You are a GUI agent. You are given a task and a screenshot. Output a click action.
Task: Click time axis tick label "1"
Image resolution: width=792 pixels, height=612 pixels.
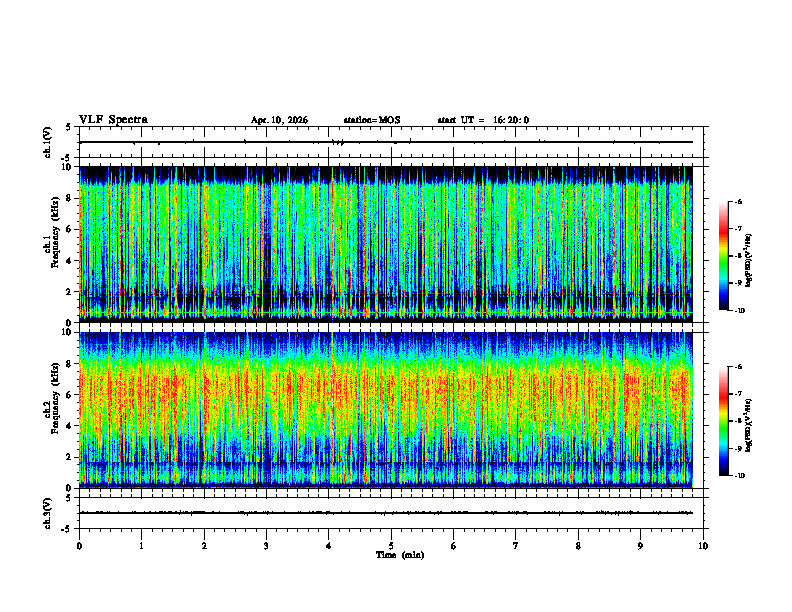coord(141,546)
